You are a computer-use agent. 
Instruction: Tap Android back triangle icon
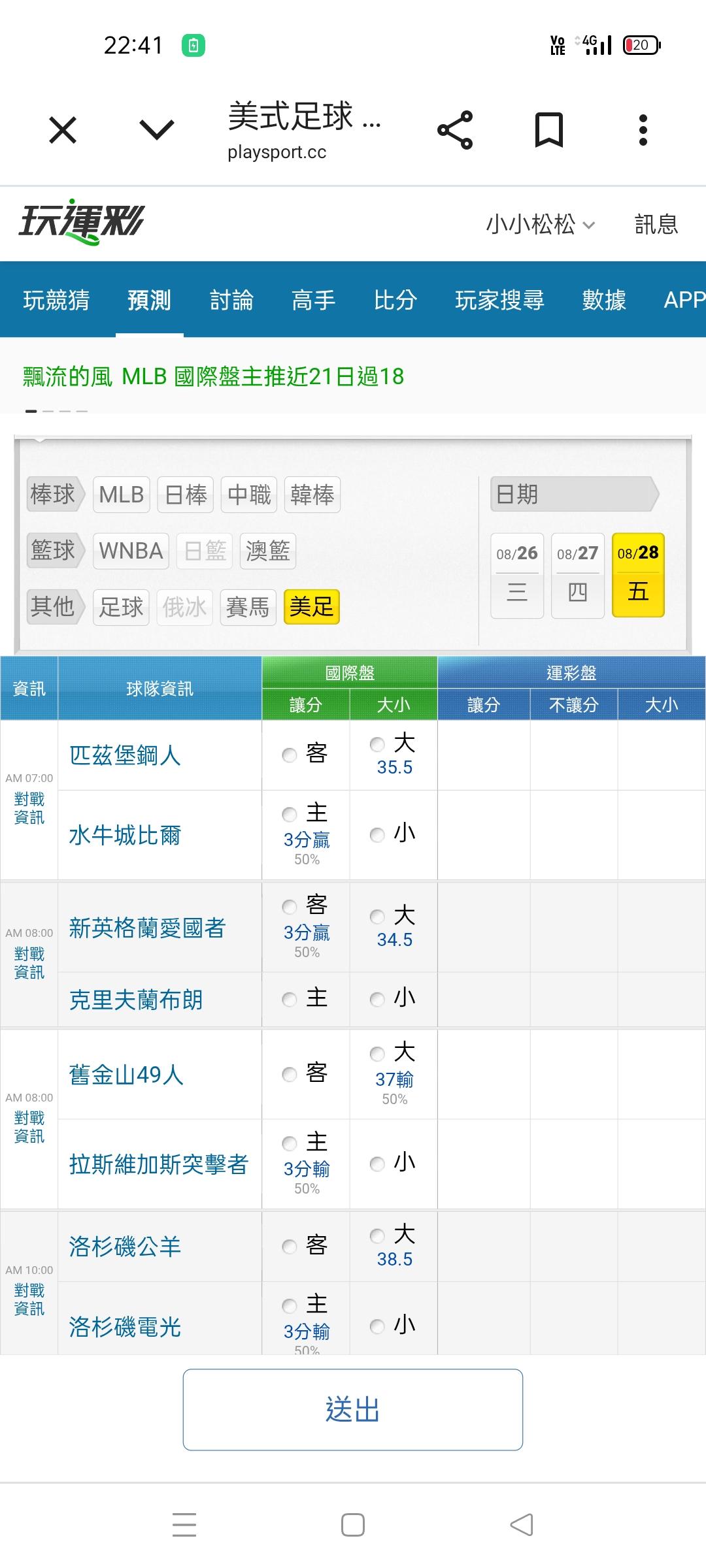pos(522,1525)
